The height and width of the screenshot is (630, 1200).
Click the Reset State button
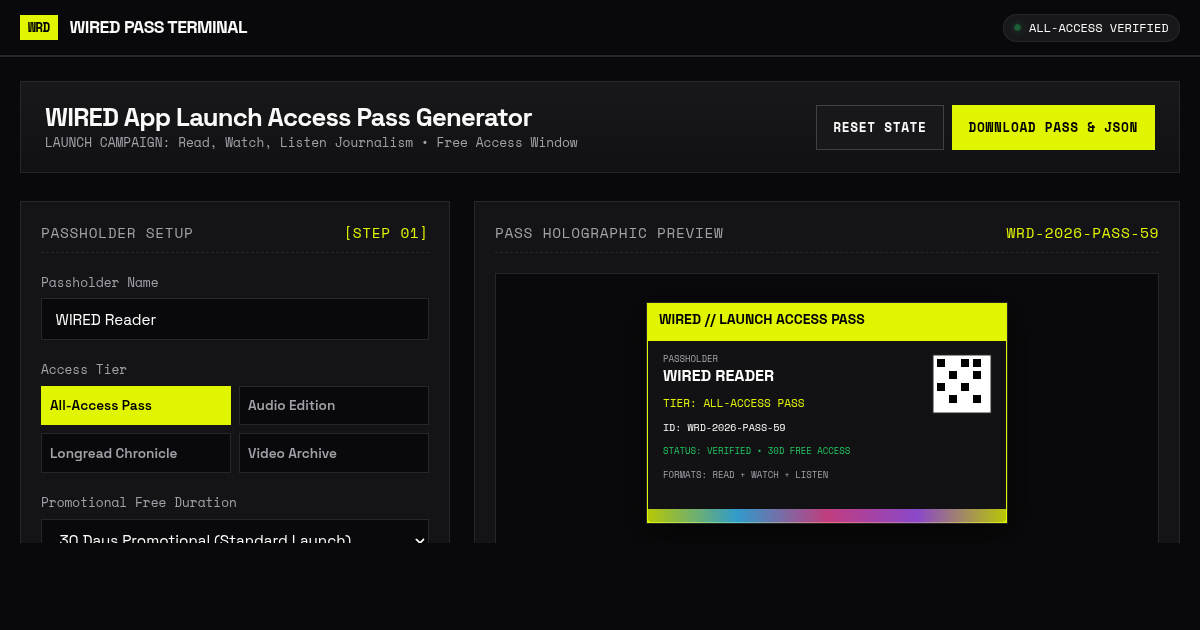880,127
